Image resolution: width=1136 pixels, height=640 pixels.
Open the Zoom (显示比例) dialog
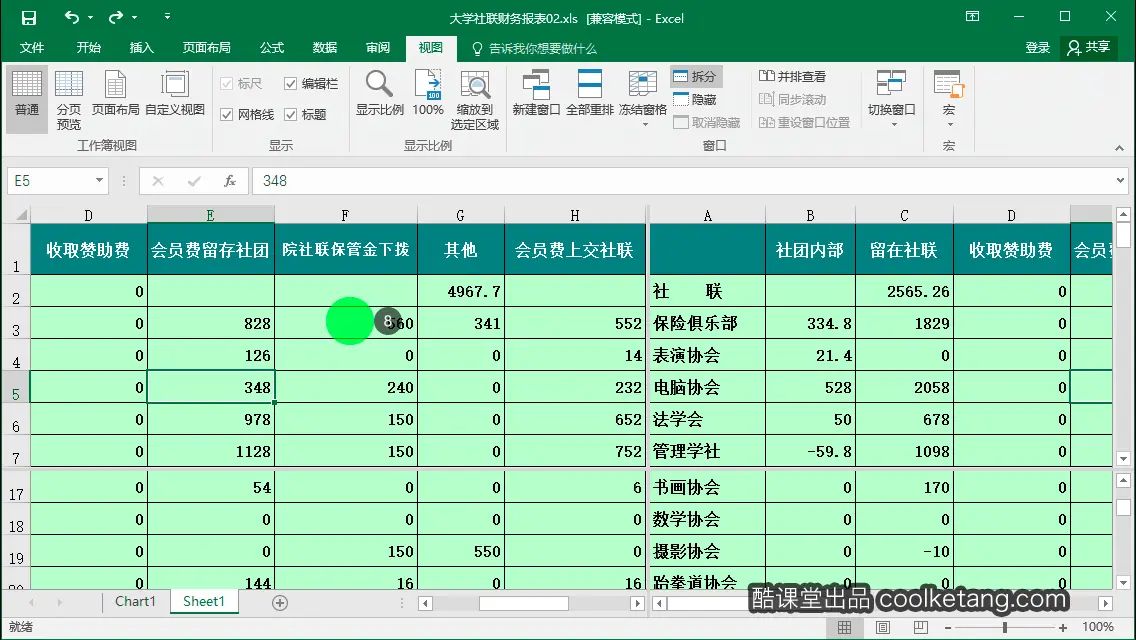pyautogui.click(x=380, y=93)
